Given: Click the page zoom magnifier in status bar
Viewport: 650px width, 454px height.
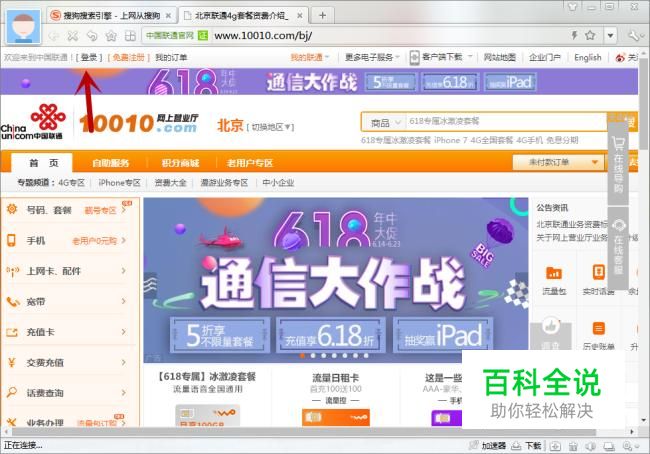Looking at the screenshot, I should pos(628,446).
